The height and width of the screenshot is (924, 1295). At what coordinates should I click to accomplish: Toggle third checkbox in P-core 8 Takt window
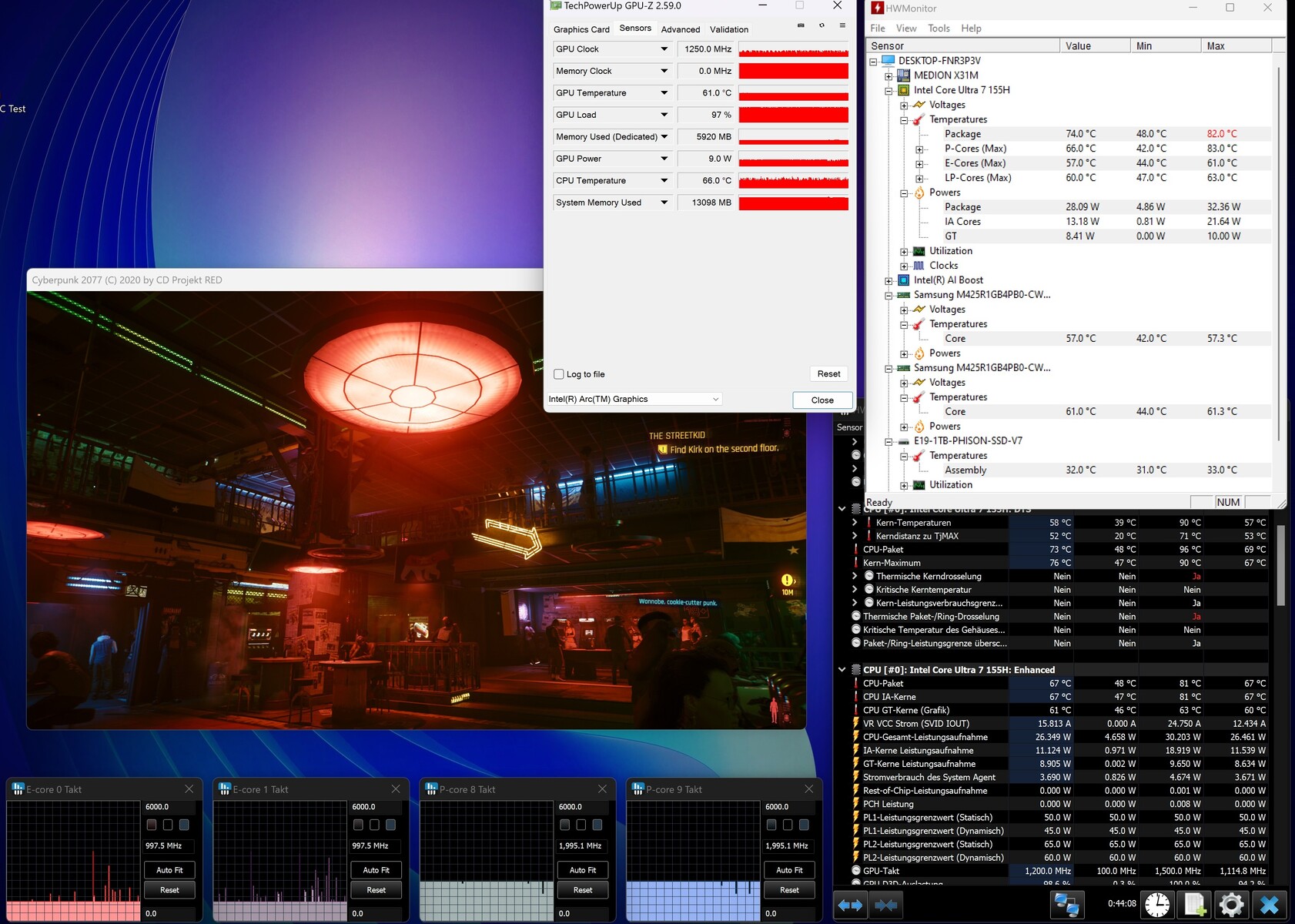pyautogui.click(x=597, y=825)
